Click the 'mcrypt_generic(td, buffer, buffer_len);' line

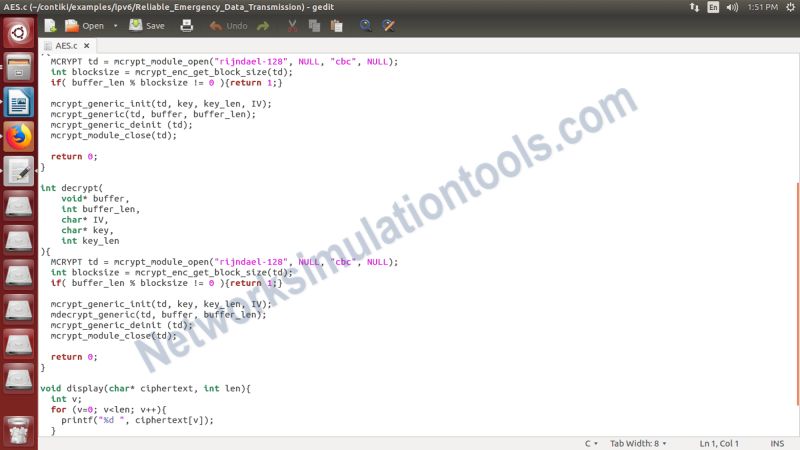[153, 114]
